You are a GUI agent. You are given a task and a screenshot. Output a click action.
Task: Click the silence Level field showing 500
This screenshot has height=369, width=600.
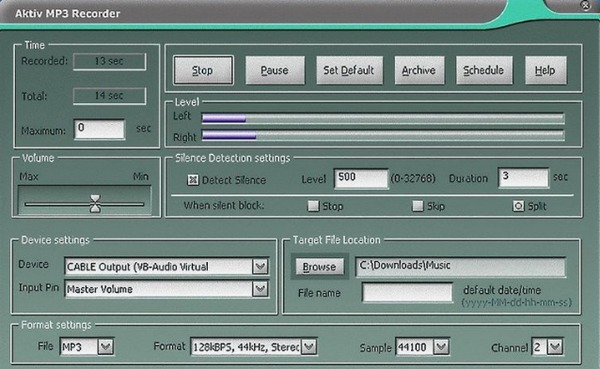[361, 178]
